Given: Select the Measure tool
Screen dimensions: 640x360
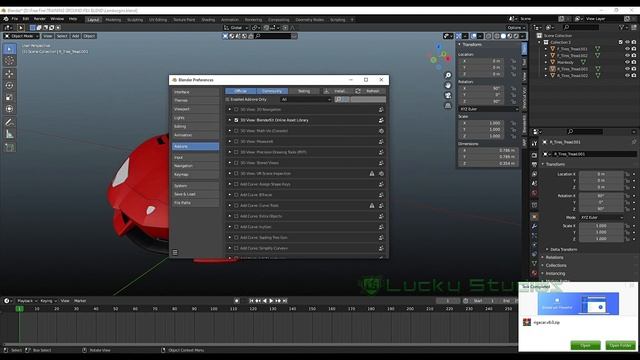Looking at the screenshot, I should pos(9,134).
